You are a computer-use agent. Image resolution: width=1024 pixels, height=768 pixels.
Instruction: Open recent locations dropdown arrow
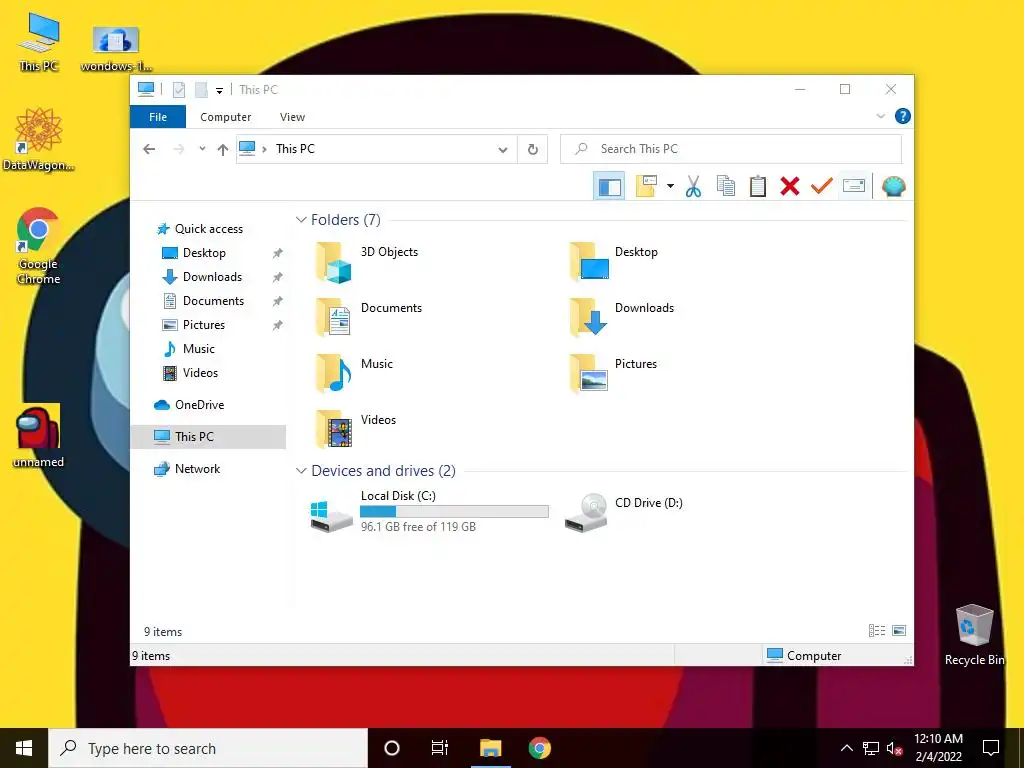coord(202,150)
